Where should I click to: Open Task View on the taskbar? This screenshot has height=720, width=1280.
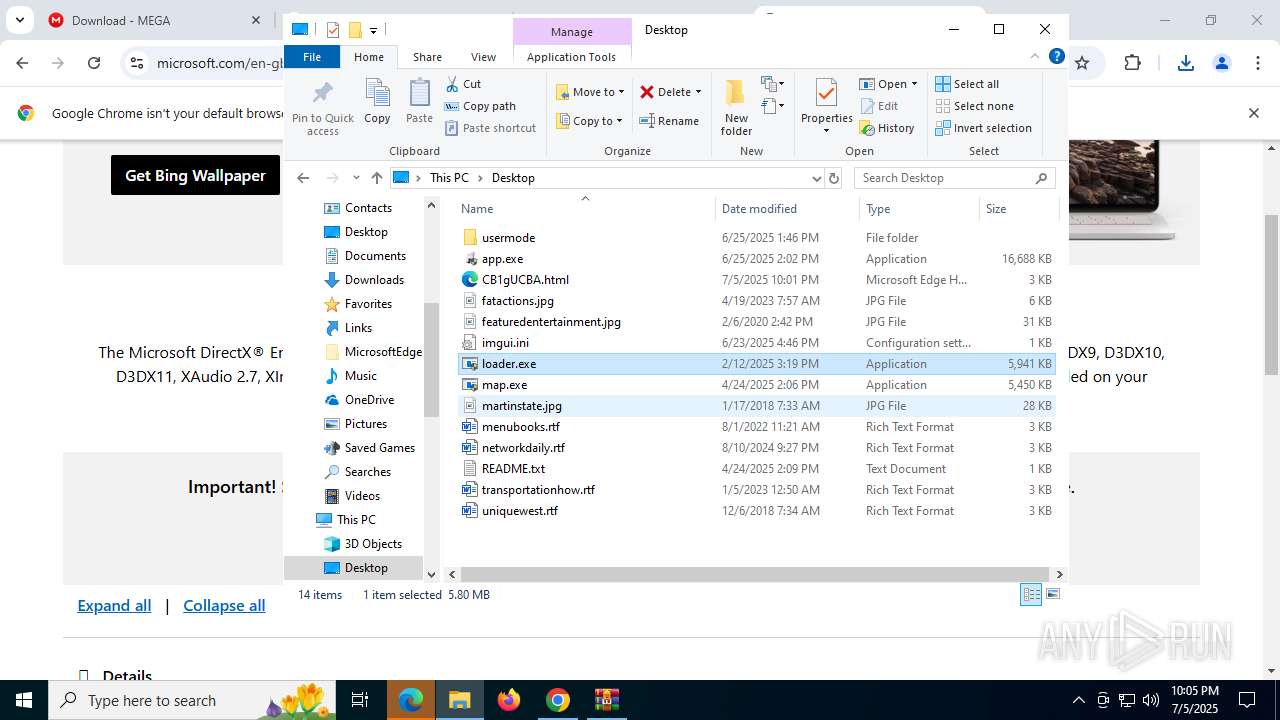tap(360, 700)
